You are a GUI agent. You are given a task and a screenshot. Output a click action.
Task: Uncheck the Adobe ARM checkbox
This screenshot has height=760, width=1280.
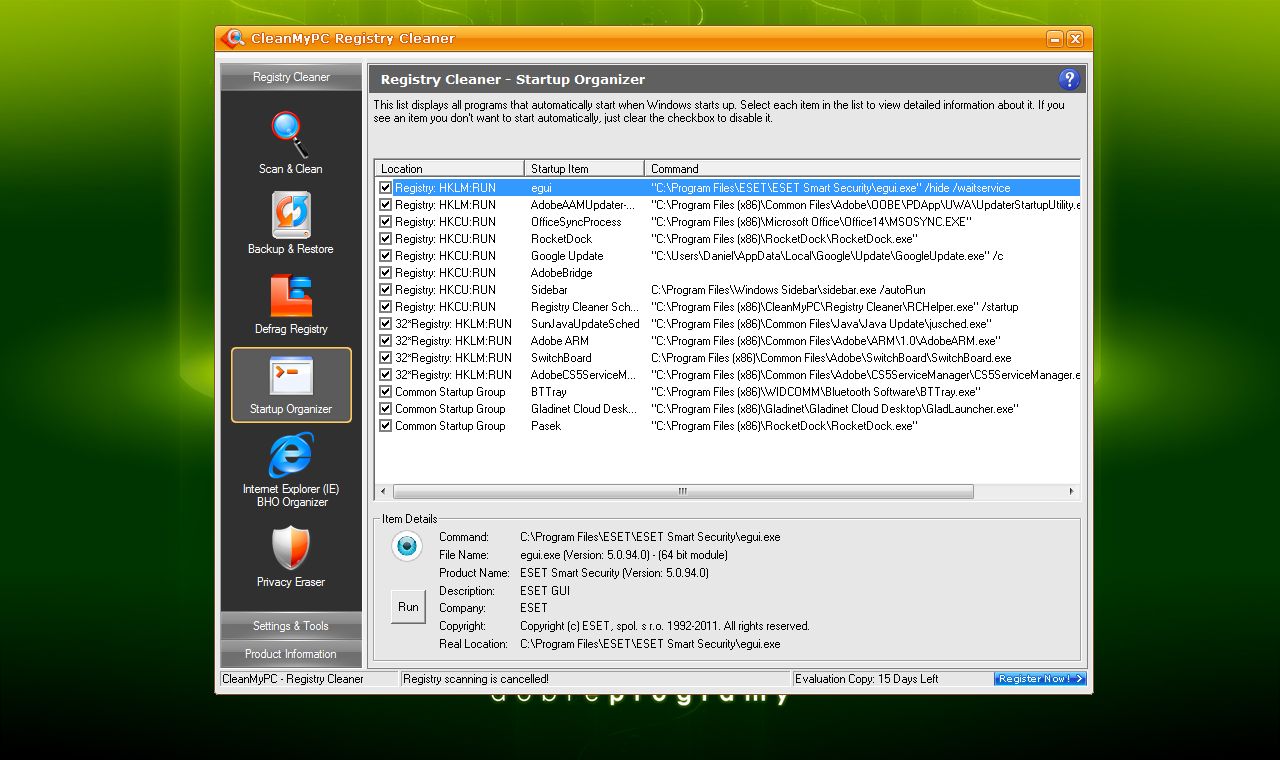click(x=385, y=340)
